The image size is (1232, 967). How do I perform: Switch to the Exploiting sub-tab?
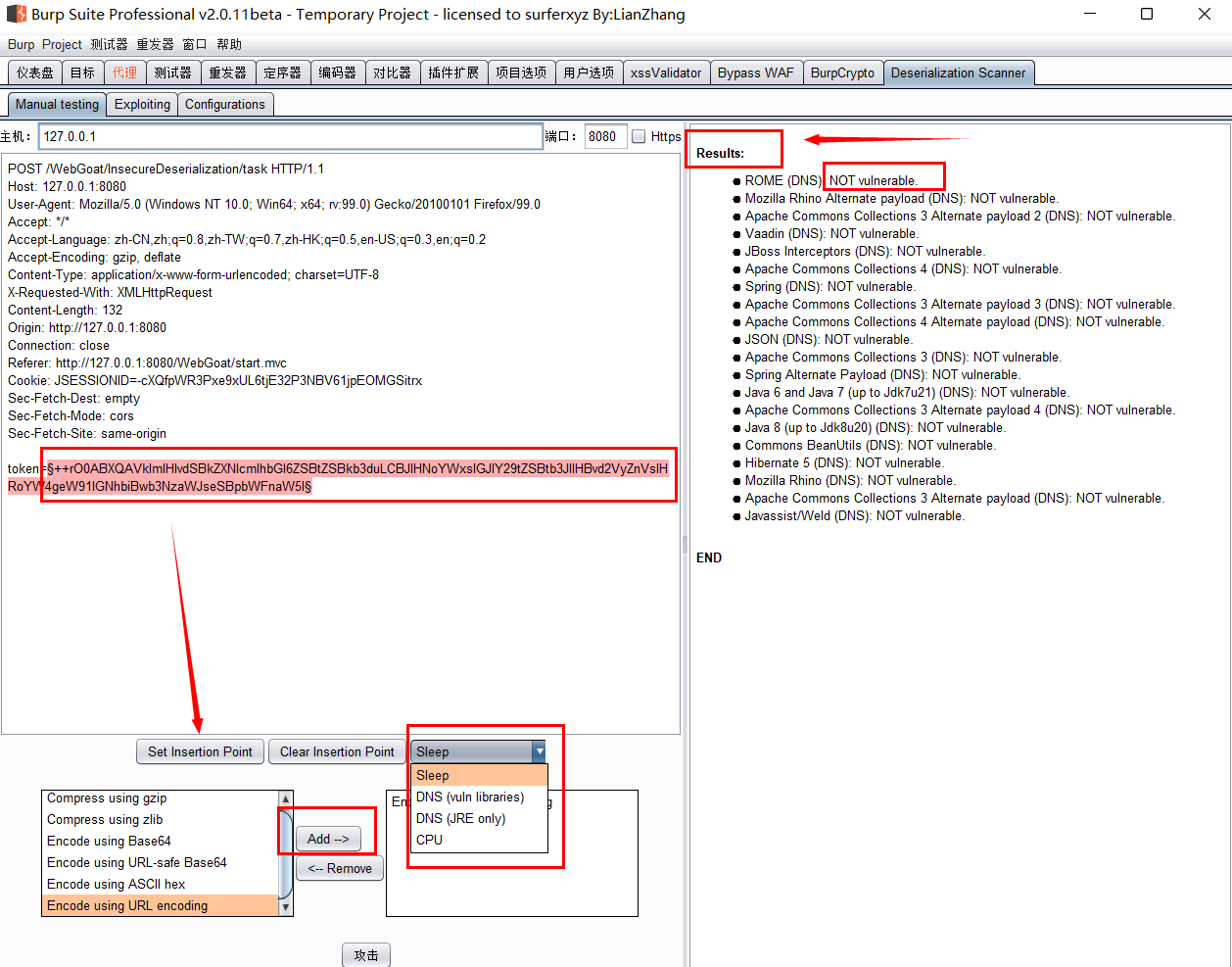[x=142, y=104]
